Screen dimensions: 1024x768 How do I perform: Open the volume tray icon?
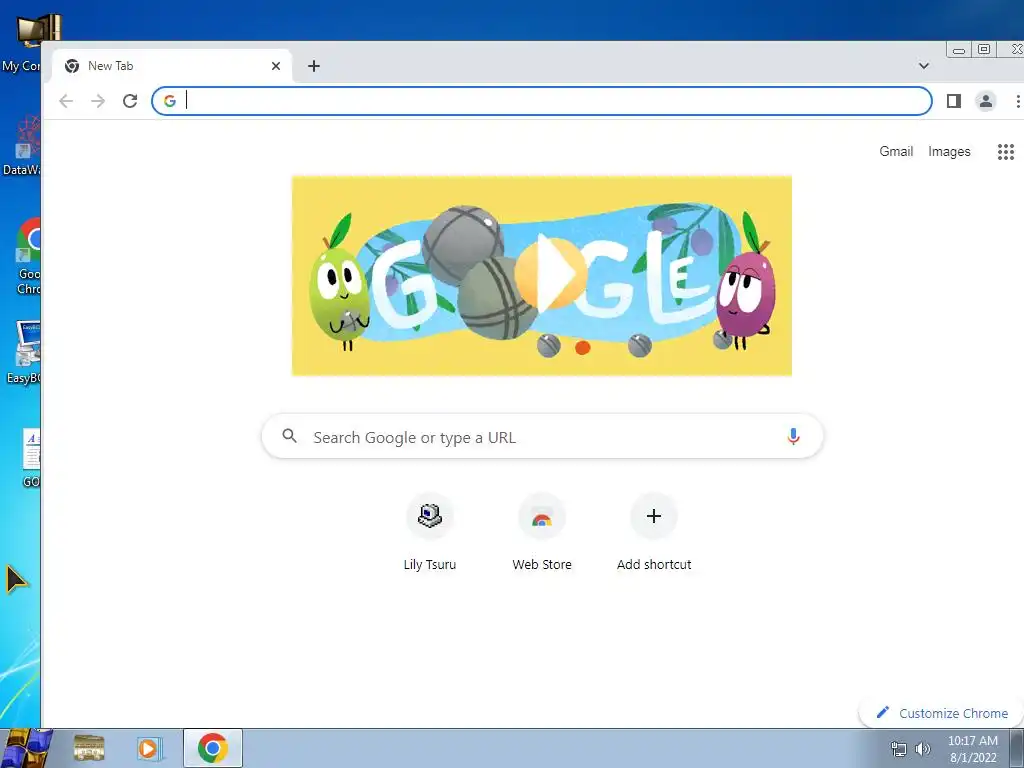[x=923, y=748]
